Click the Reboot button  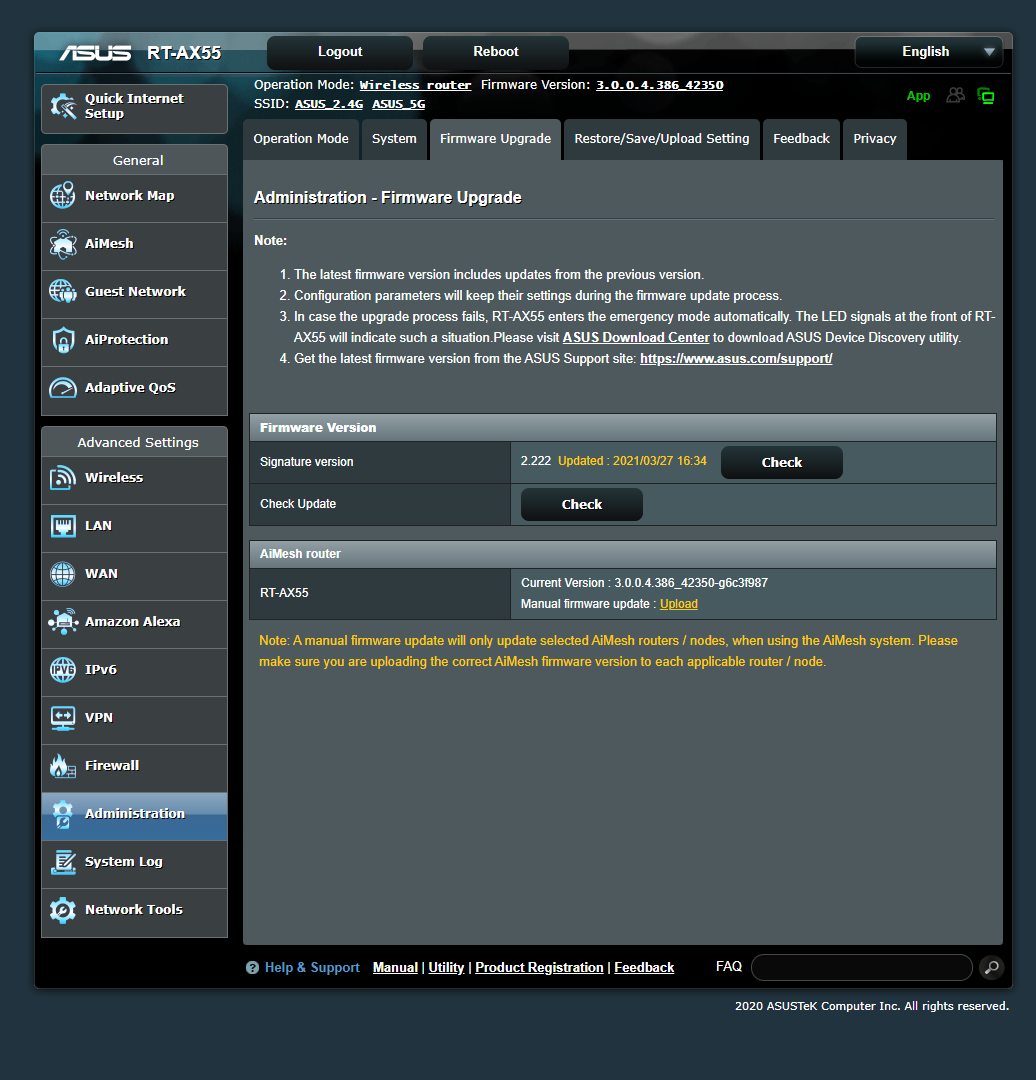[x=496, y=52]
